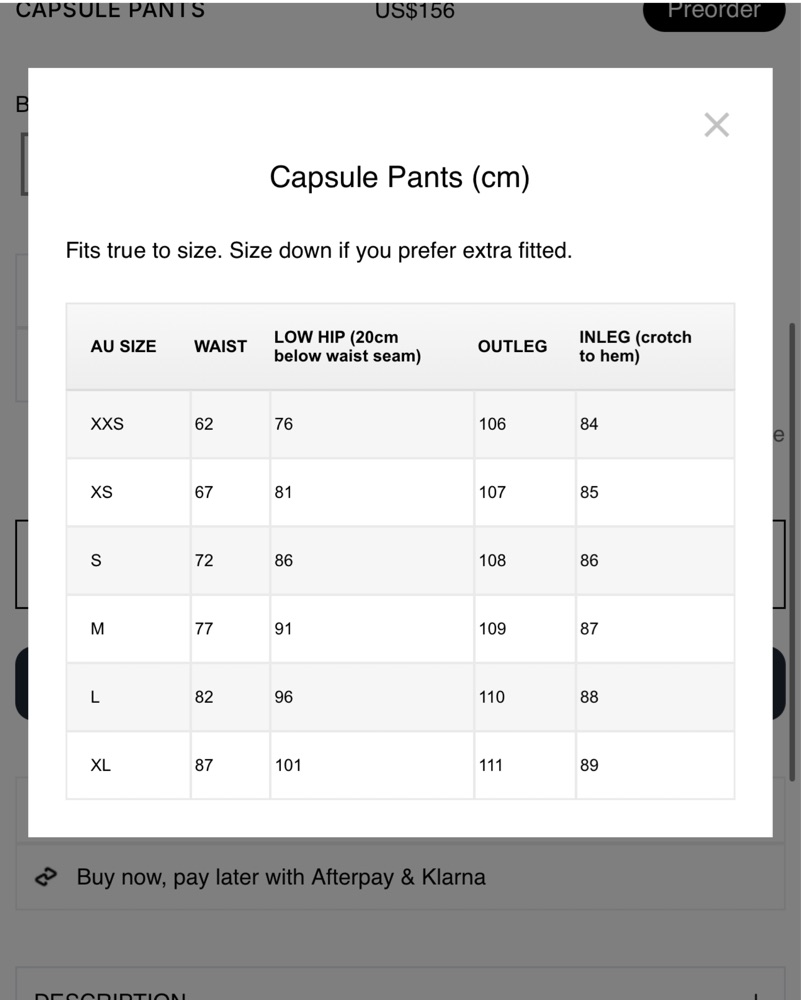
Task: Expand the Description section
Action: coord(400,985)
